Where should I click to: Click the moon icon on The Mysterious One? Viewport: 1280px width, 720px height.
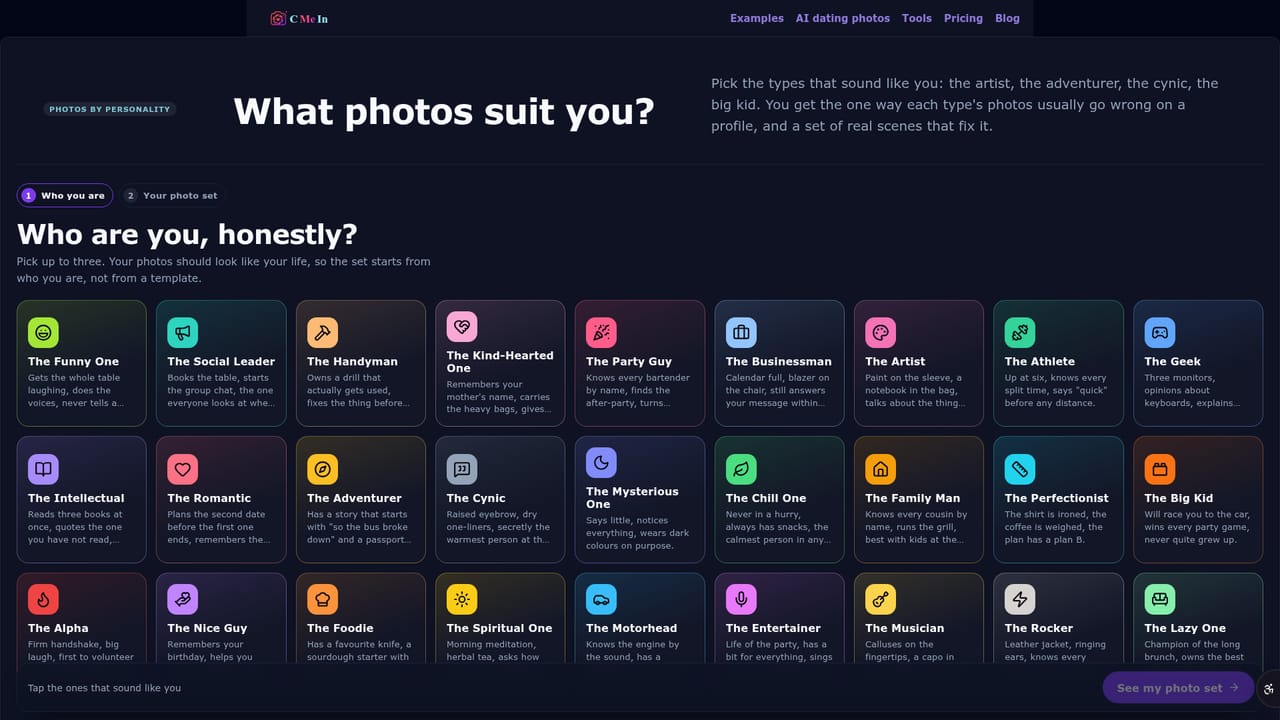click(x=601, y=462)
